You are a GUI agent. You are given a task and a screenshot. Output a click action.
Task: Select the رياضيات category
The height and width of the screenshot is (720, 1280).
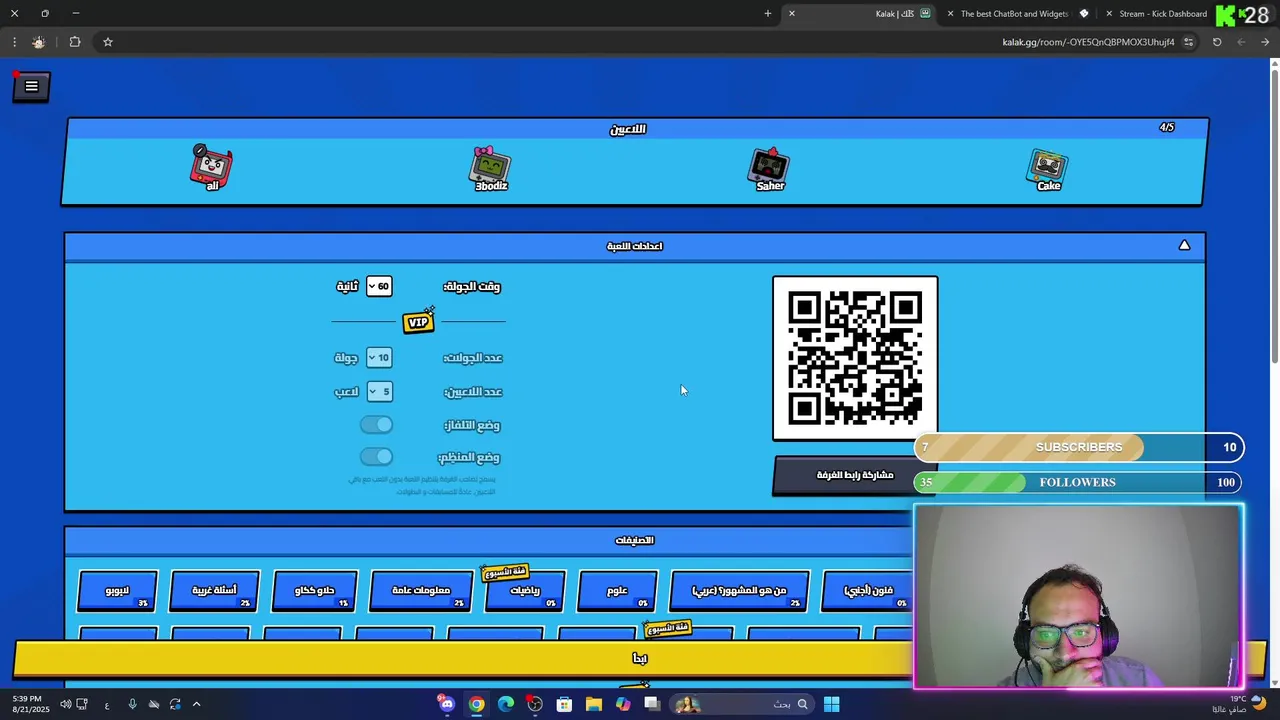525,591
